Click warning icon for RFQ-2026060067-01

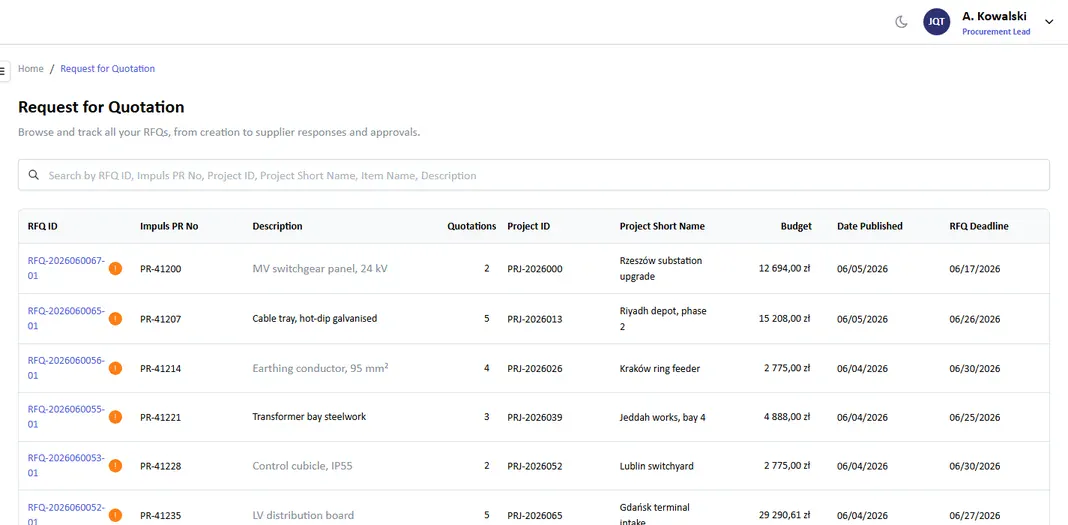pyautogui.click(x=115, y=269)
